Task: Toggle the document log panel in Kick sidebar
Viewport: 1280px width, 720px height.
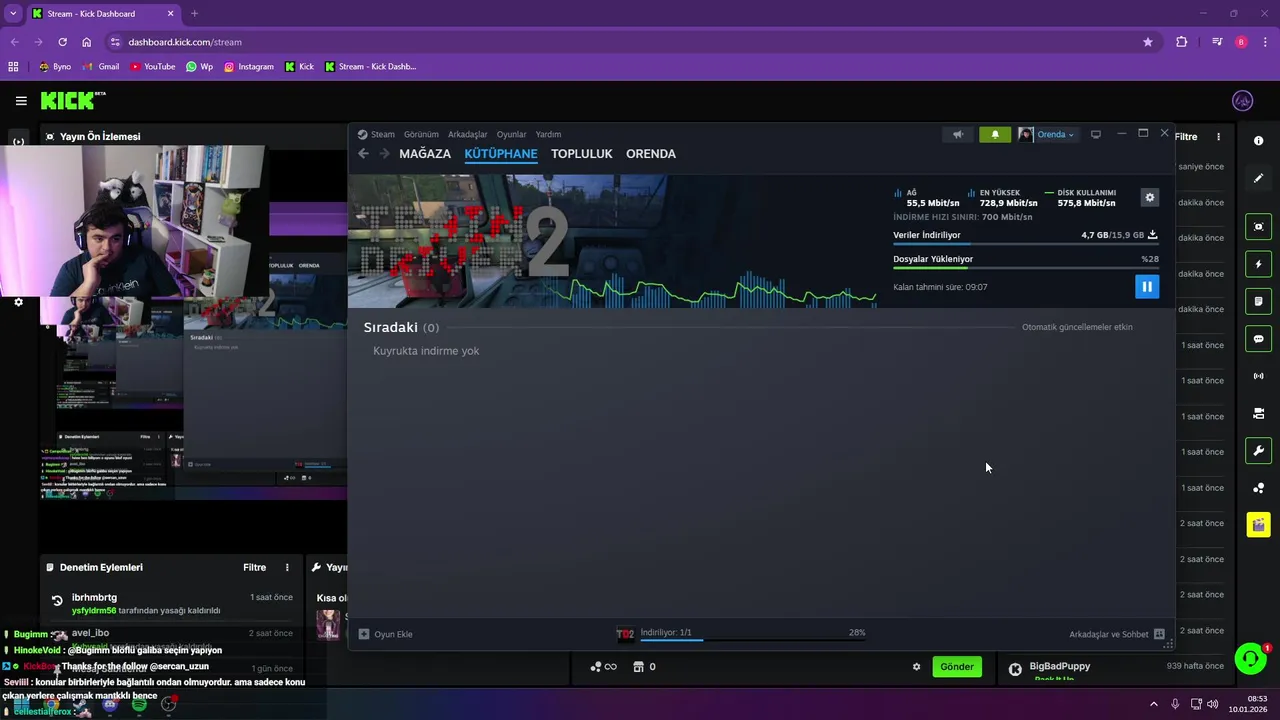Action: click(x=1259, y=301)
